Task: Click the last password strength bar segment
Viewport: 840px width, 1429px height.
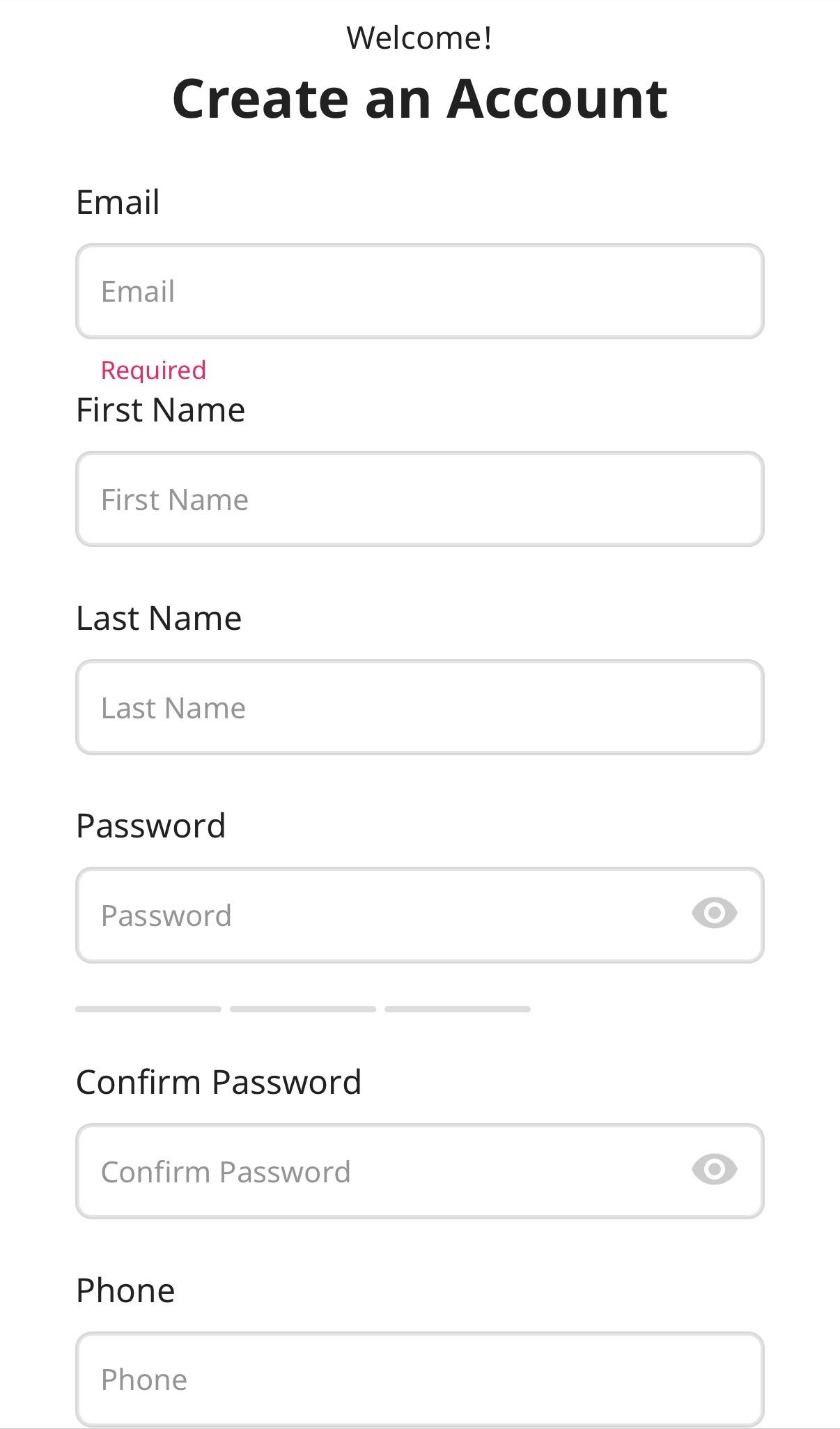Action: pyautogui.click(x=458, y=1007)
